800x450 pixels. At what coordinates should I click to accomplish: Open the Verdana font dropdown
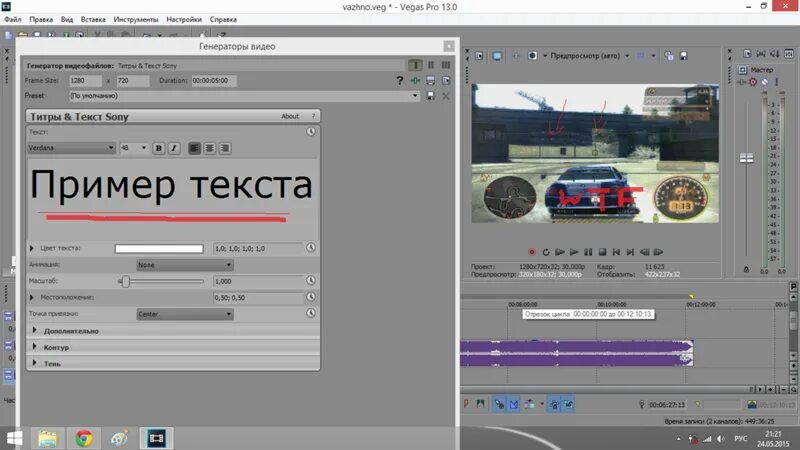click(71, 148)
